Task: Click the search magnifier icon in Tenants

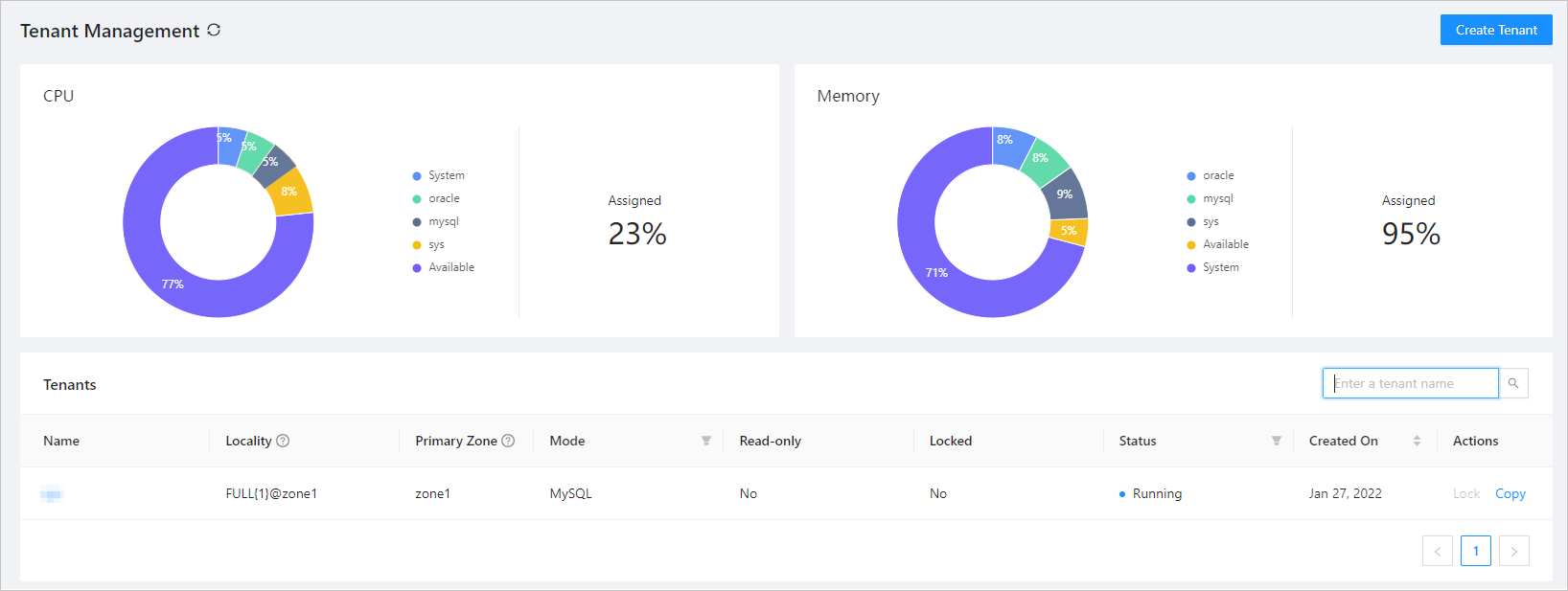Action: (1513, 383)
